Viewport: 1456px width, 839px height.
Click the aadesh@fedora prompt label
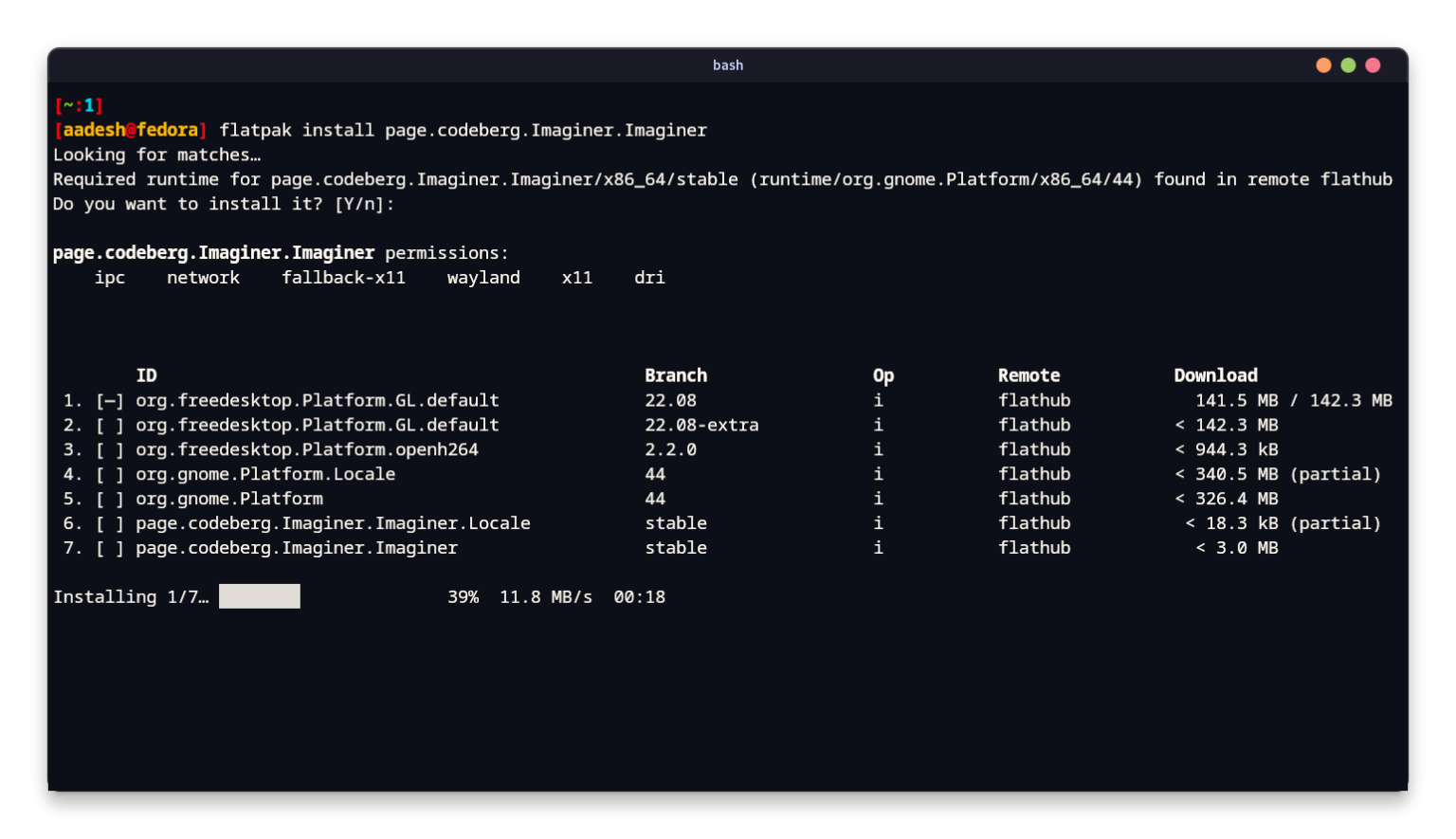tap(131, 130)
